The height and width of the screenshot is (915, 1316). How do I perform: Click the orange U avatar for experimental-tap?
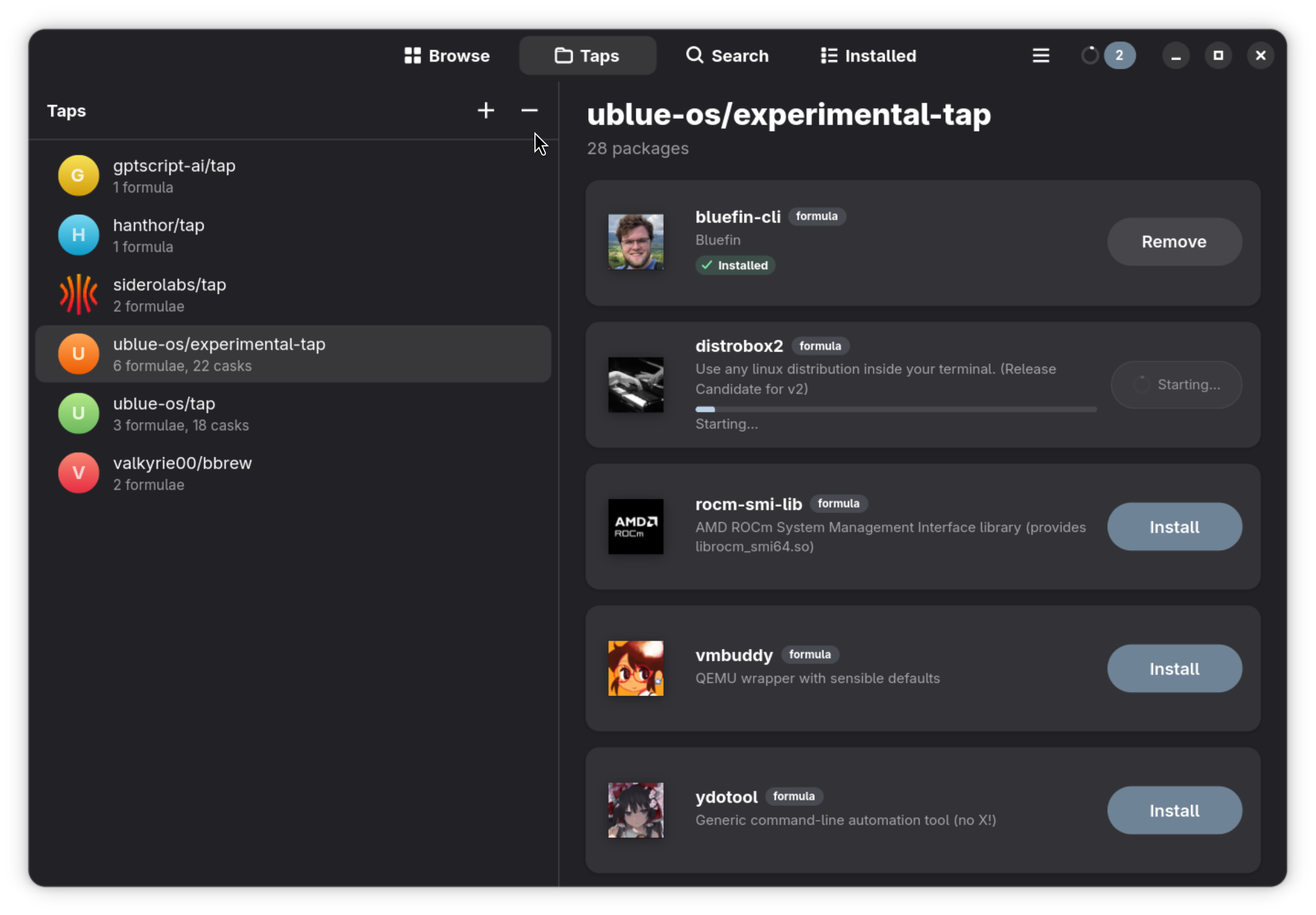click(78, 354)
